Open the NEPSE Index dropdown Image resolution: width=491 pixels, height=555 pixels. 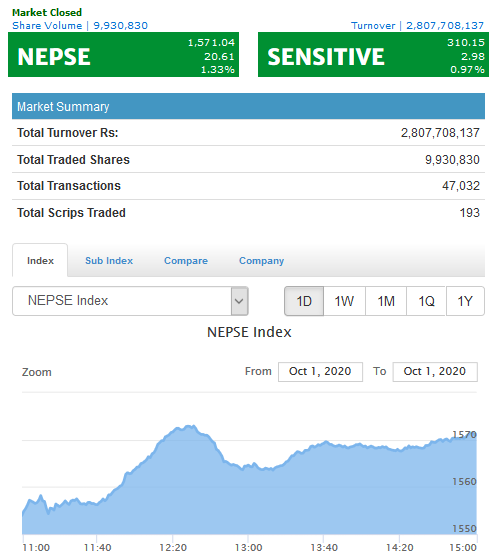(130, 301)
